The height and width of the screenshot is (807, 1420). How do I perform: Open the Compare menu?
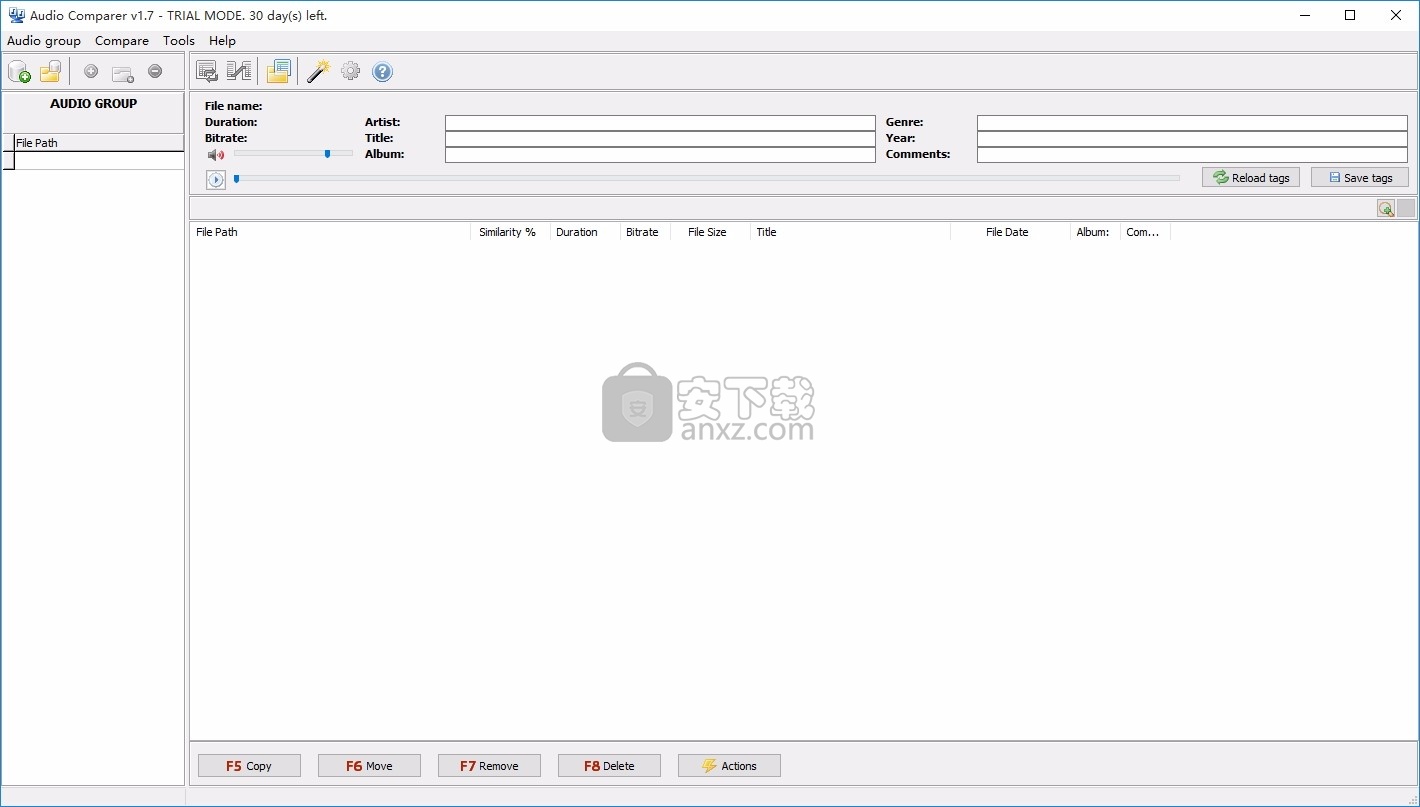122,41
